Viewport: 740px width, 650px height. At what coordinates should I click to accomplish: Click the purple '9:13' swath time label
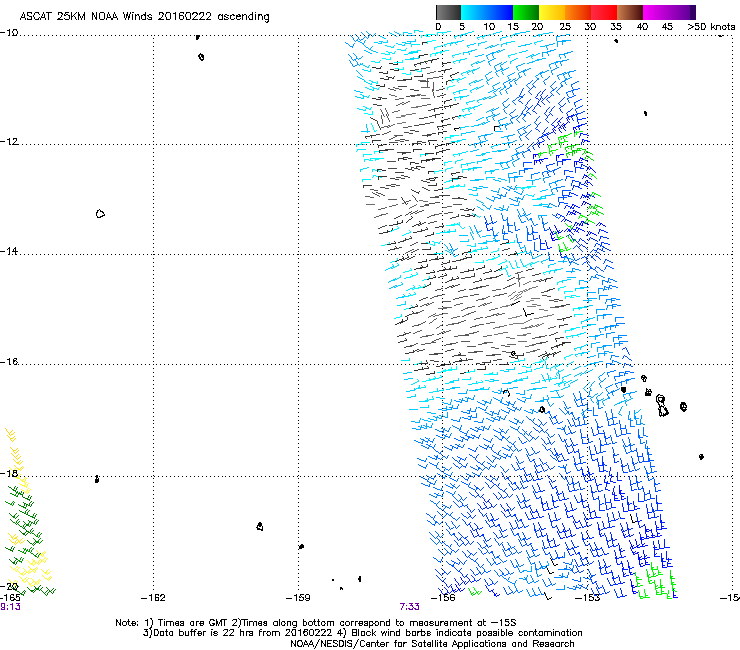tap(10, 607)
